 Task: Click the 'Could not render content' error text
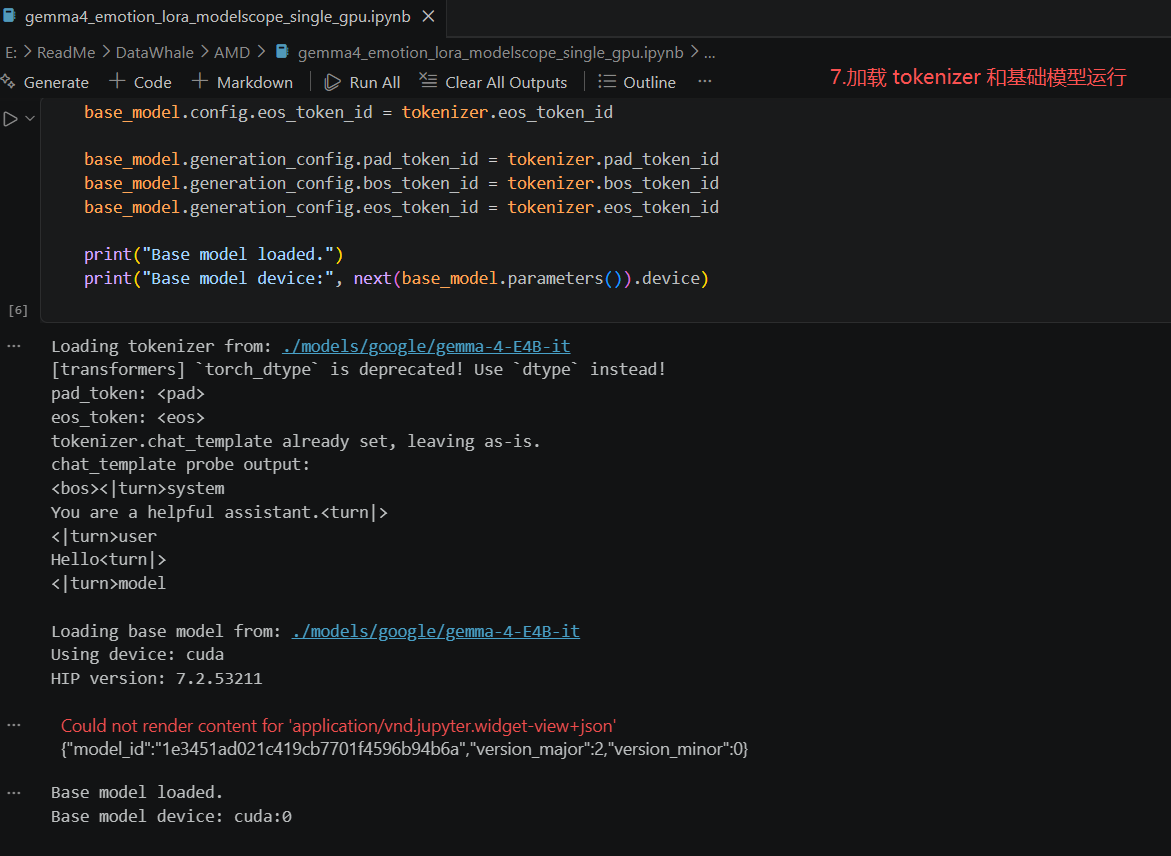coord(338,725)
